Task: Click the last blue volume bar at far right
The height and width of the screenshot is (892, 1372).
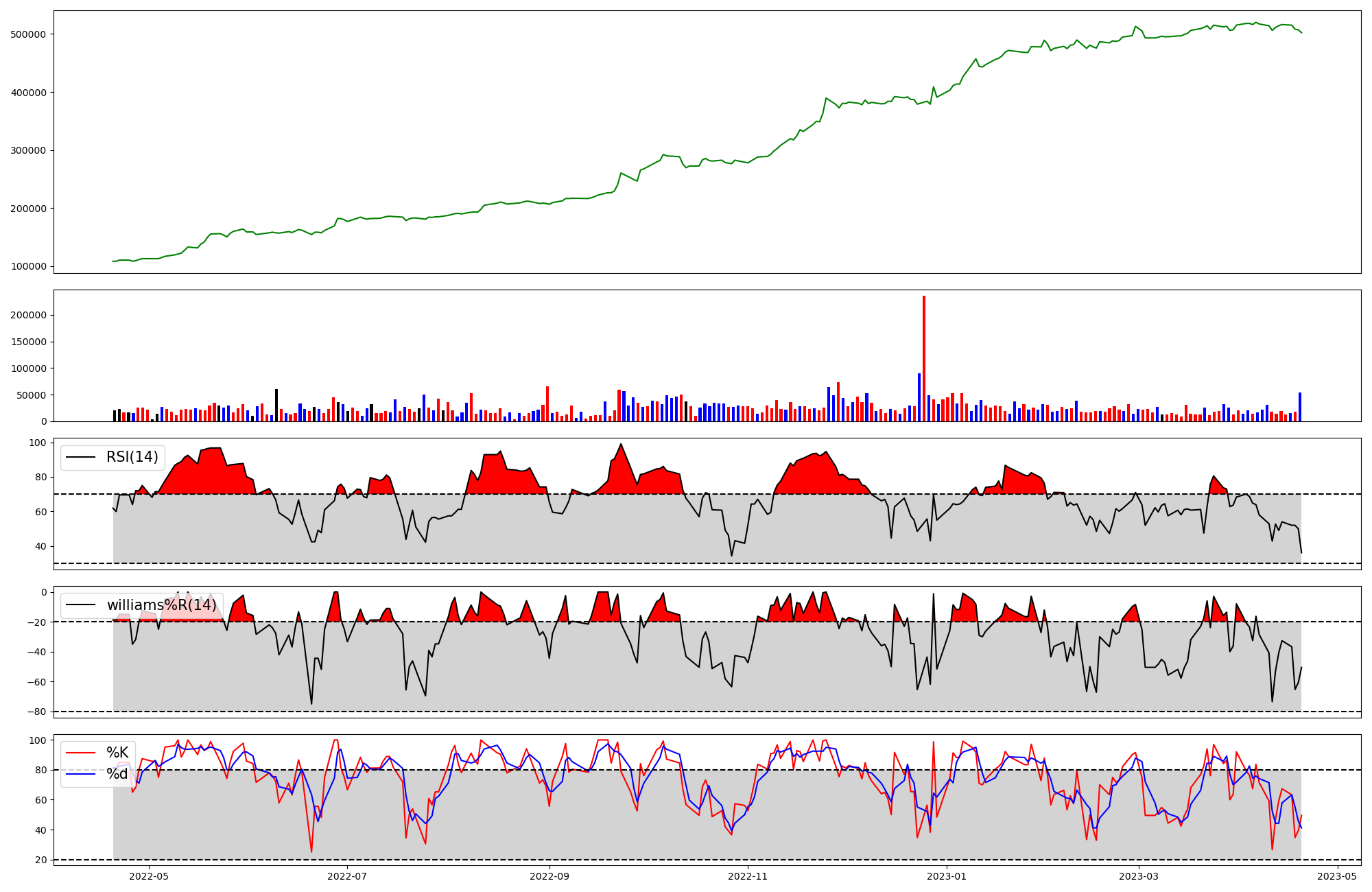Action: click(x=1299, y=407)
